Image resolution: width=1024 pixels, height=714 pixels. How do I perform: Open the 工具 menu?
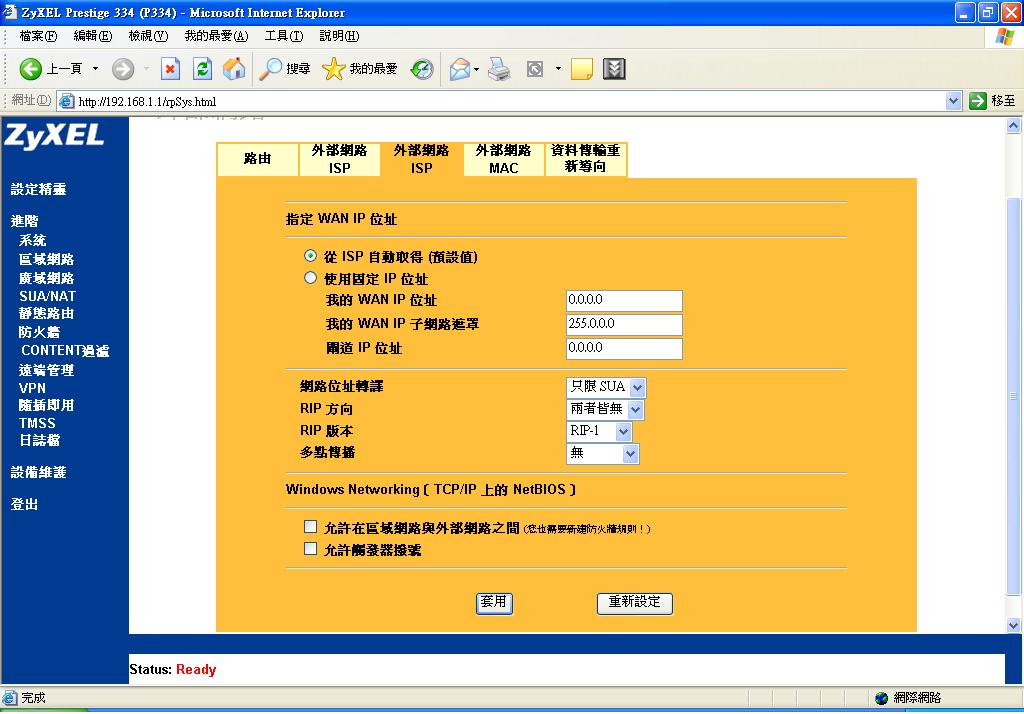(283, 36)
